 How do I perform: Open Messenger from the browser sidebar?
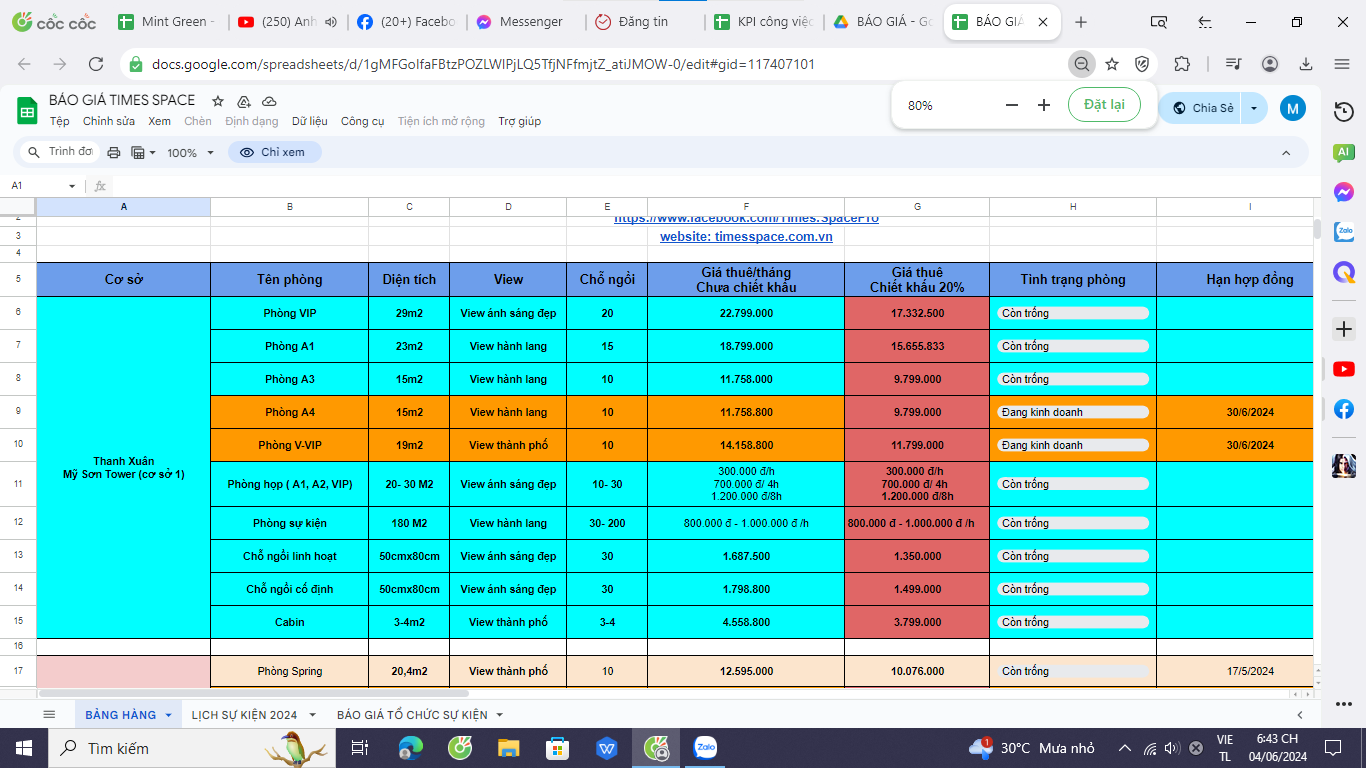(x=1343, y=192)
